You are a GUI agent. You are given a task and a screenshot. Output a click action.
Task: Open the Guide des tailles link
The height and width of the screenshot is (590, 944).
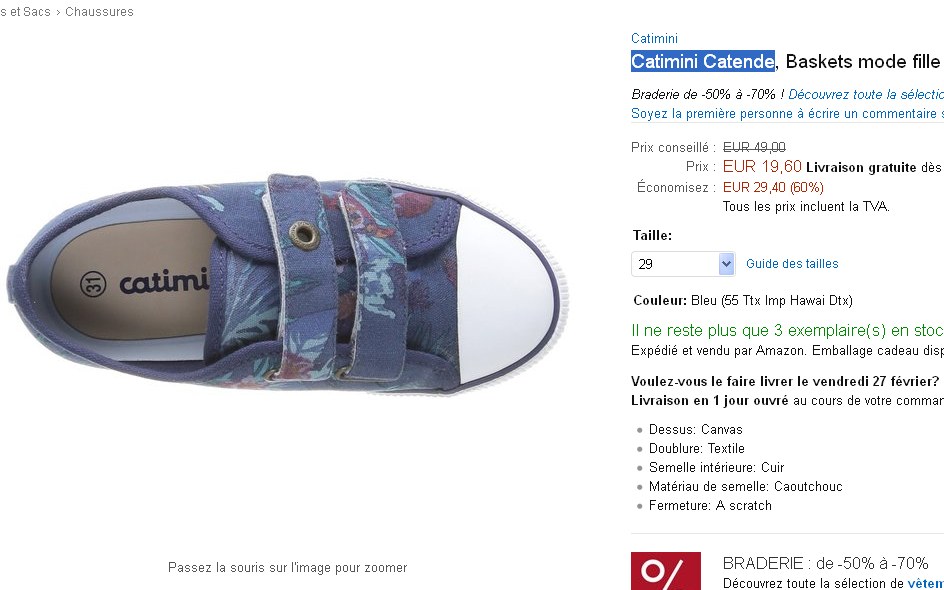[x=792, y=264]
